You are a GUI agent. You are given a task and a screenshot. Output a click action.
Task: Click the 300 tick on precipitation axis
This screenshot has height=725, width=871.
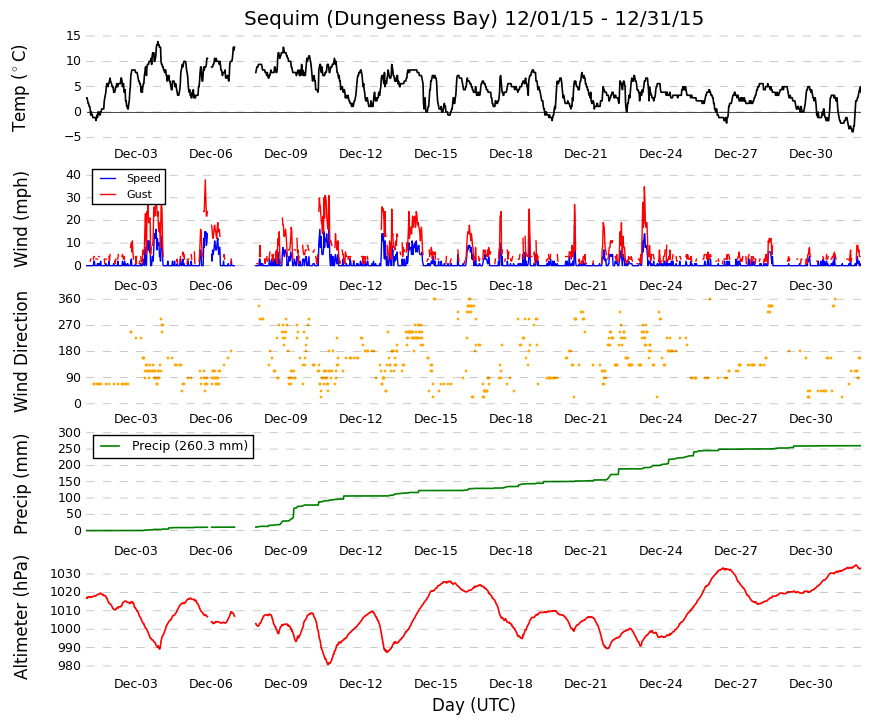(69, 432)
